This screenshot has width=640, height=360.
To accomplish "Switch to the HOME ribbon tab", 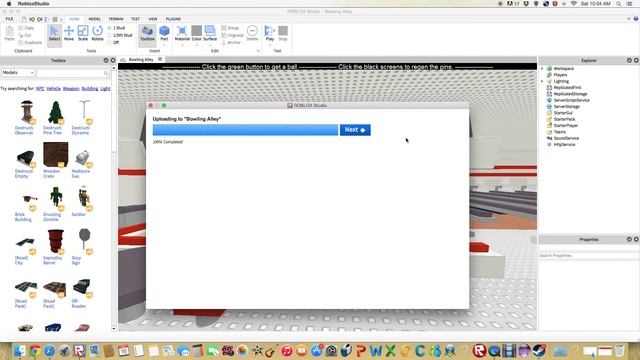I will (74, 19).
